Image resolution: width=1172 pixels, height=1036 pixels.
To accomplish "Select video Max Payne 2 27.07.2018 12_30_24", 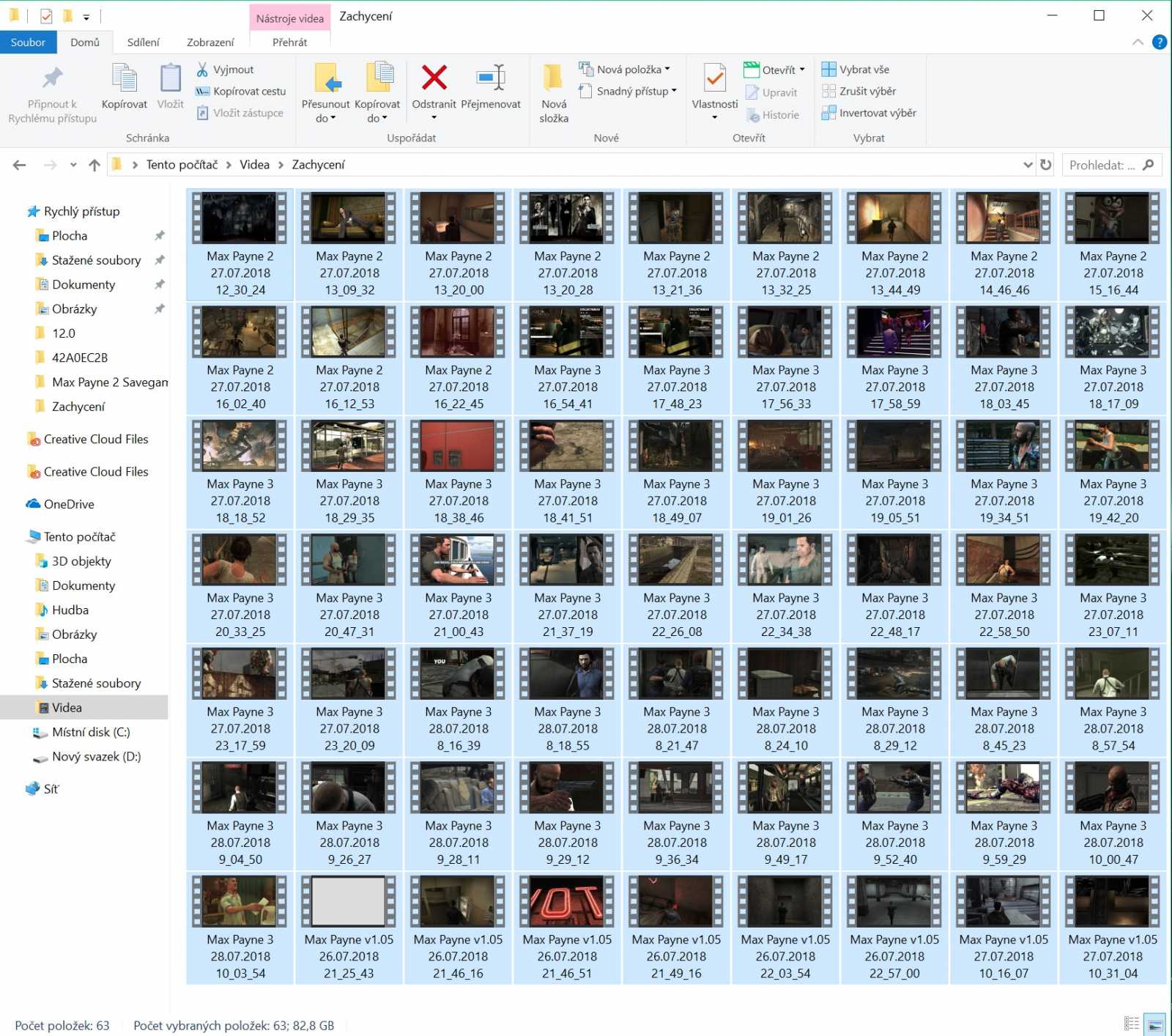I will tap(240, 245).
